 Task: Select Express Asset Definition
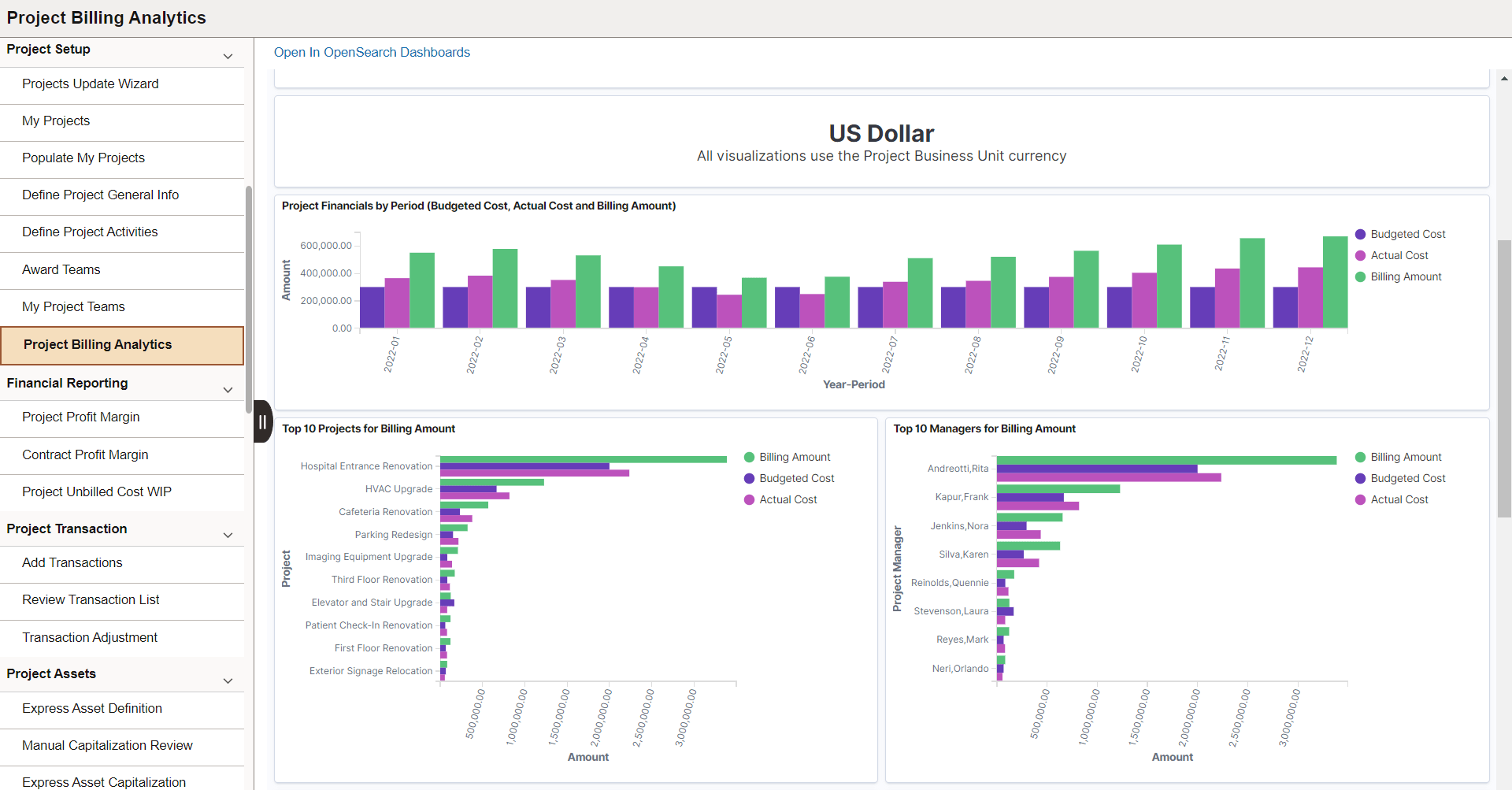tap(92, 708)
